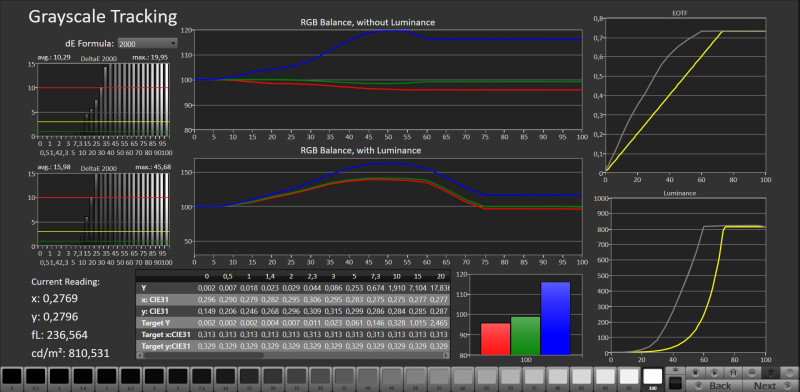
Task: Click the 'fL: 236,564' current reading
Action: point(60,335)
